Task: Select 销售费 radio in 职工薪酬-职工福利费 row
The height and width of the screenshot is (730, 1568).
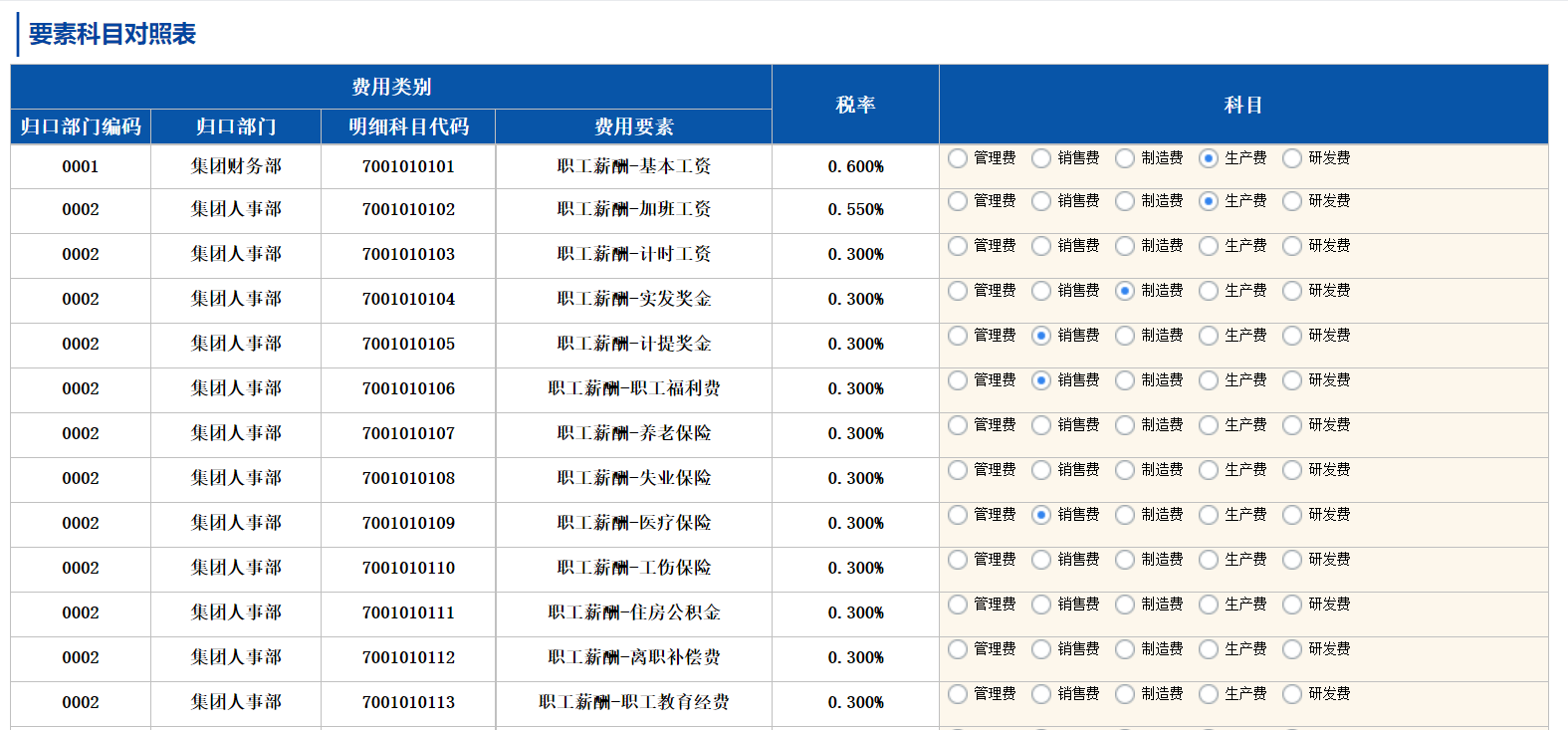Action: tap(1041, 380)
